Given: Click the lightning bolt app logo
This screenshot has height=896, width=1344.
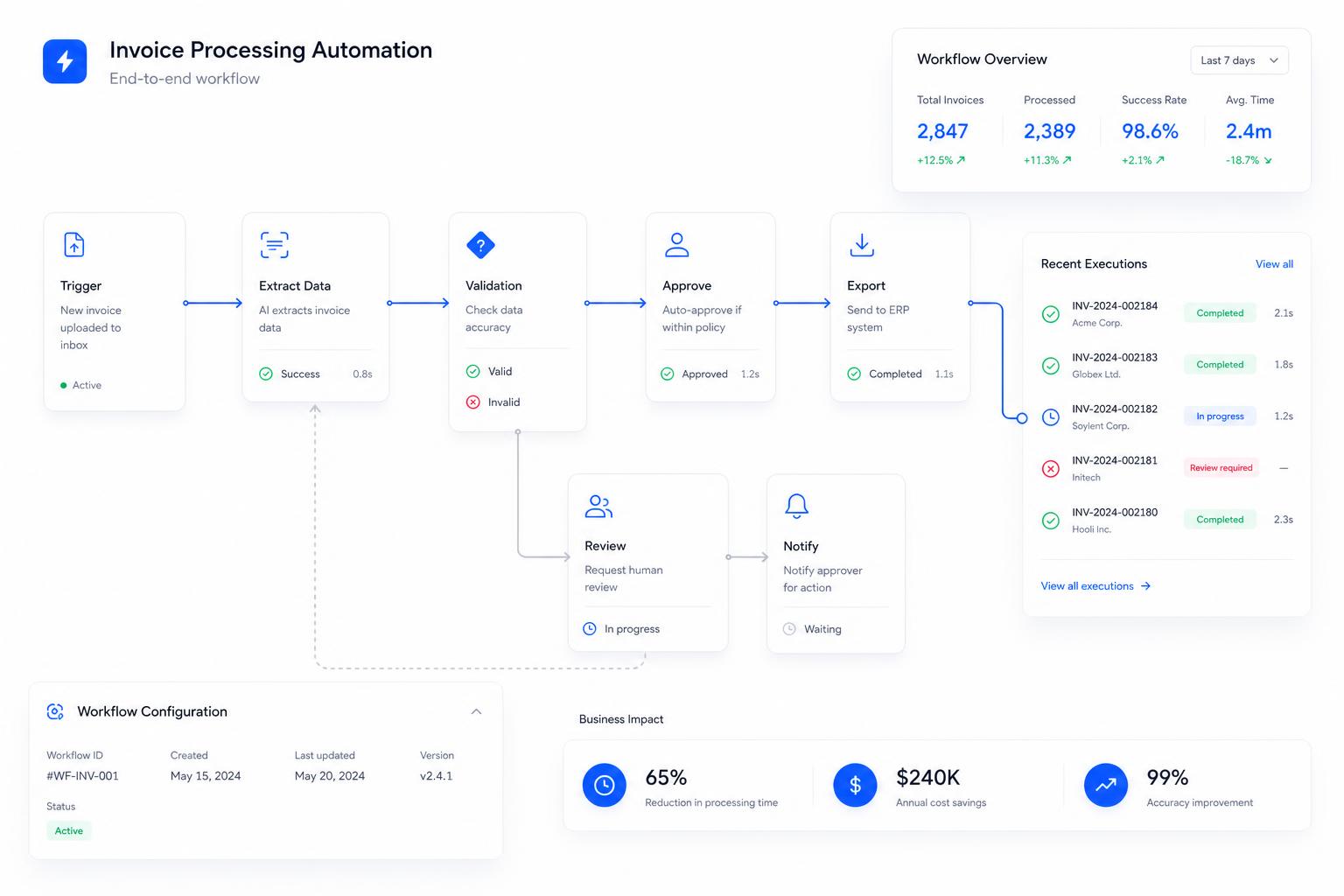Looking at the screenshot, I should tap(65, 61).
